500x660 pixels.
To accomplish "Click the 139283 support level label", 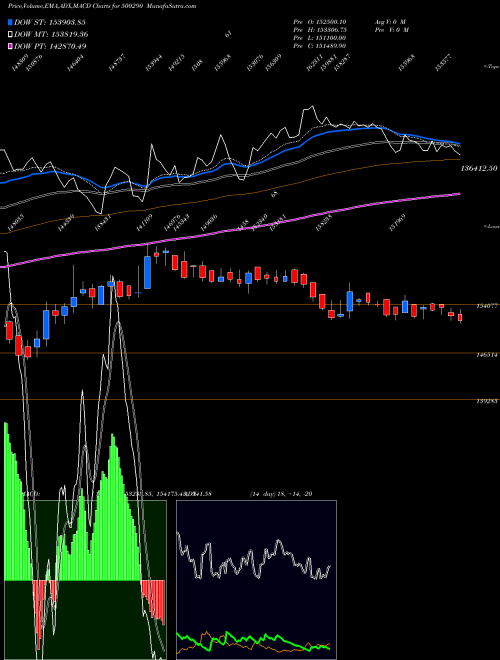I will pos(487,402).
